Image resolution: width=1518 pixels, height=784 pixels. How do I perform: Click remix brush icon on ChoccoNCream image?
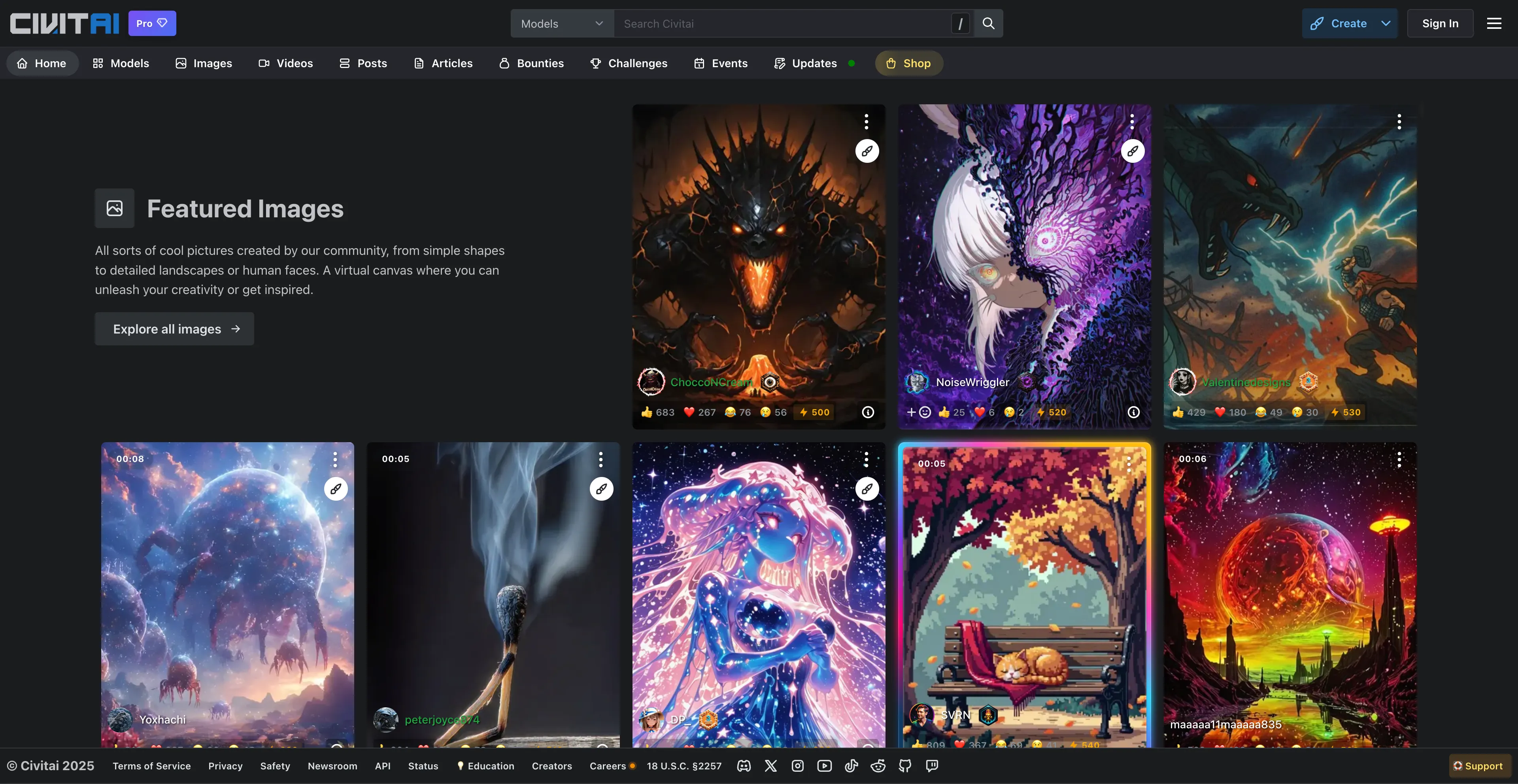pos(867,151)
